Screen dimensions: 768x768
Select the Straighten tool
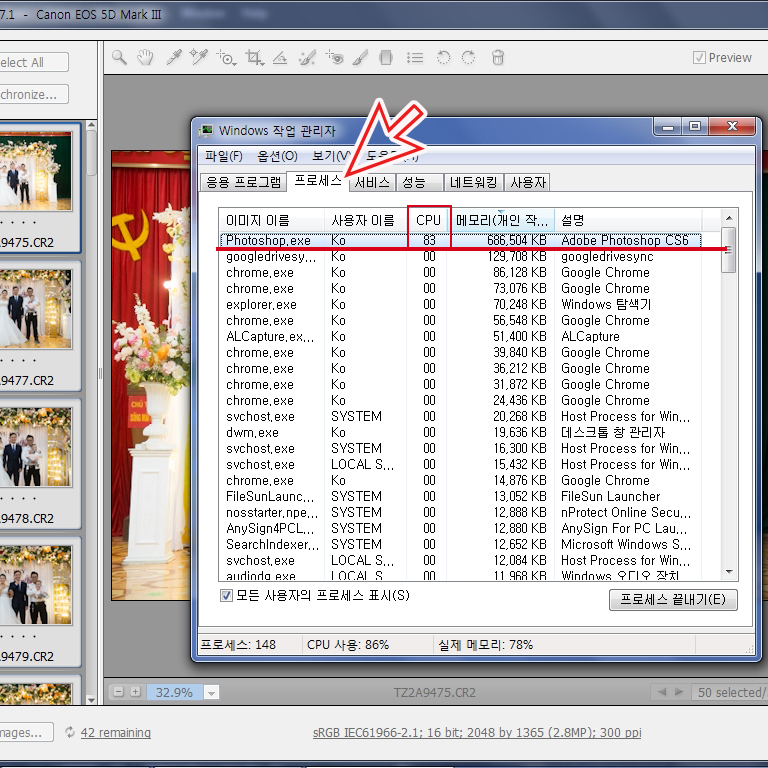pyautogui.click(x=280, y=58)
